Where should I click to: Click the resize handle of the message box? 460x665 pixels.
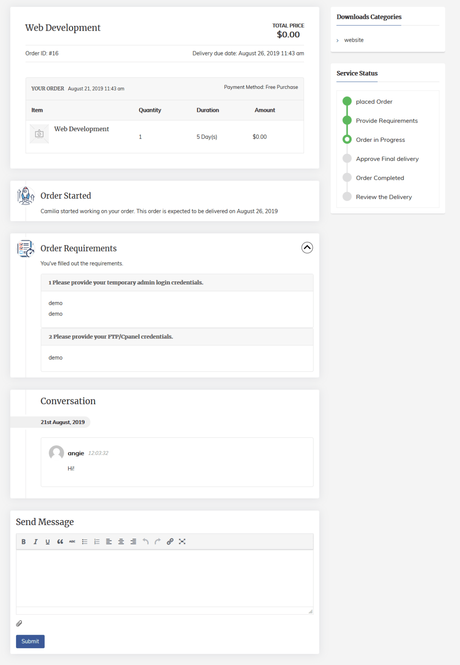point(310,611)
